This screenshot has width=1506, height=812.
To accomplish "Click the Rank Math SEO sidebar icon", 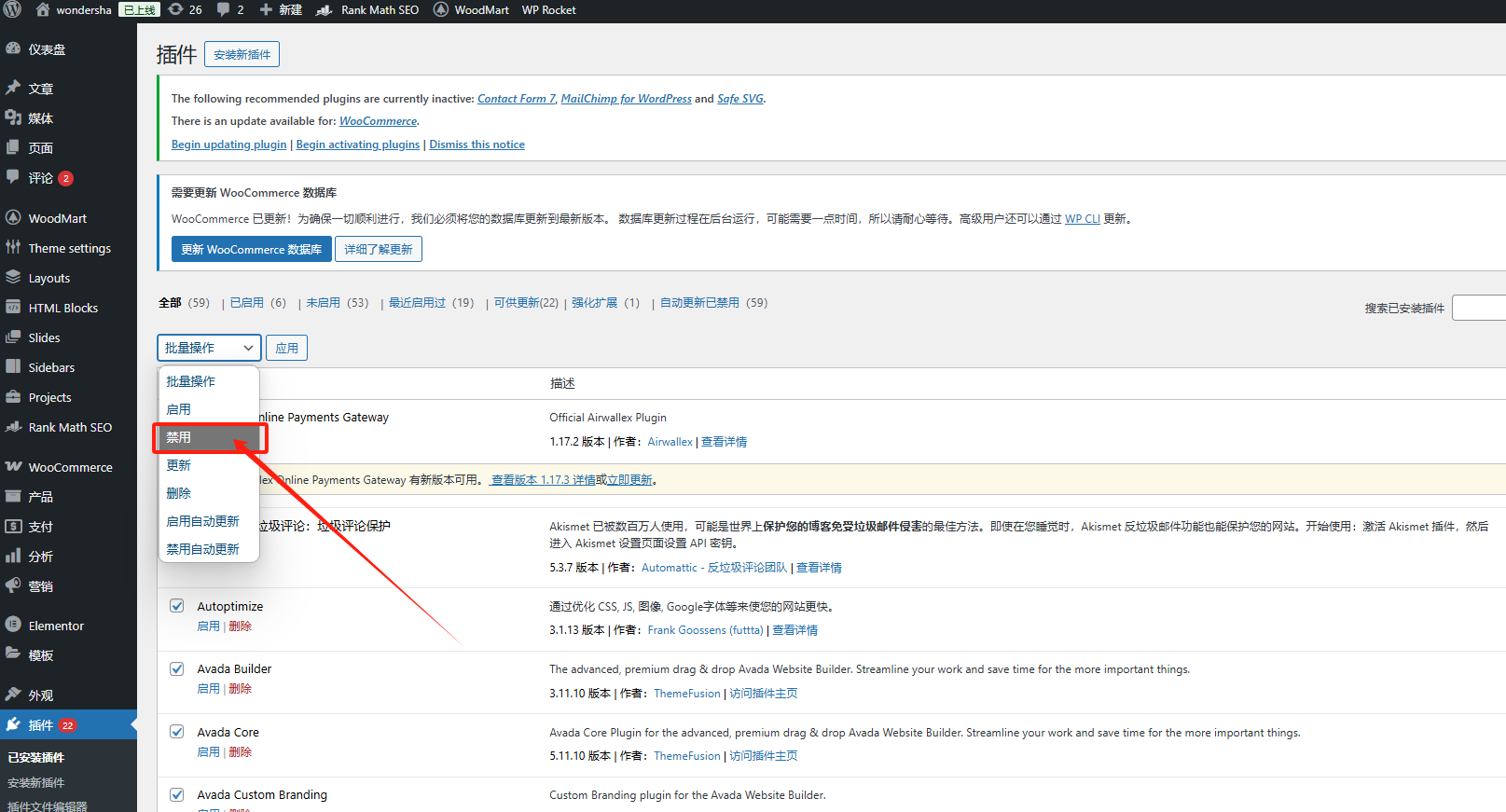I will tap(13, 427).
